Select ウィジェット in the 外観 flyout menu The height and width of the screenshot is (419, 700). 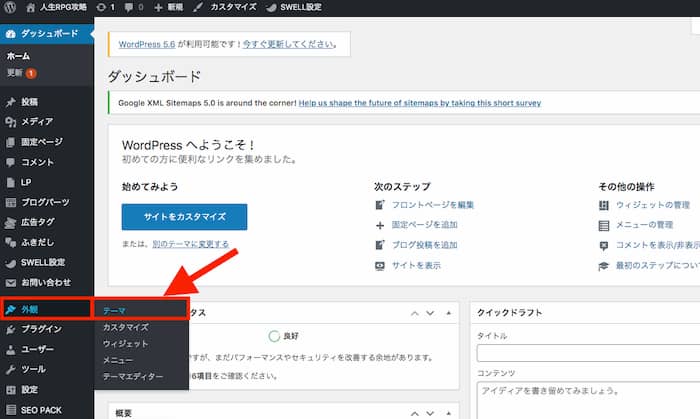pos(125,344)
